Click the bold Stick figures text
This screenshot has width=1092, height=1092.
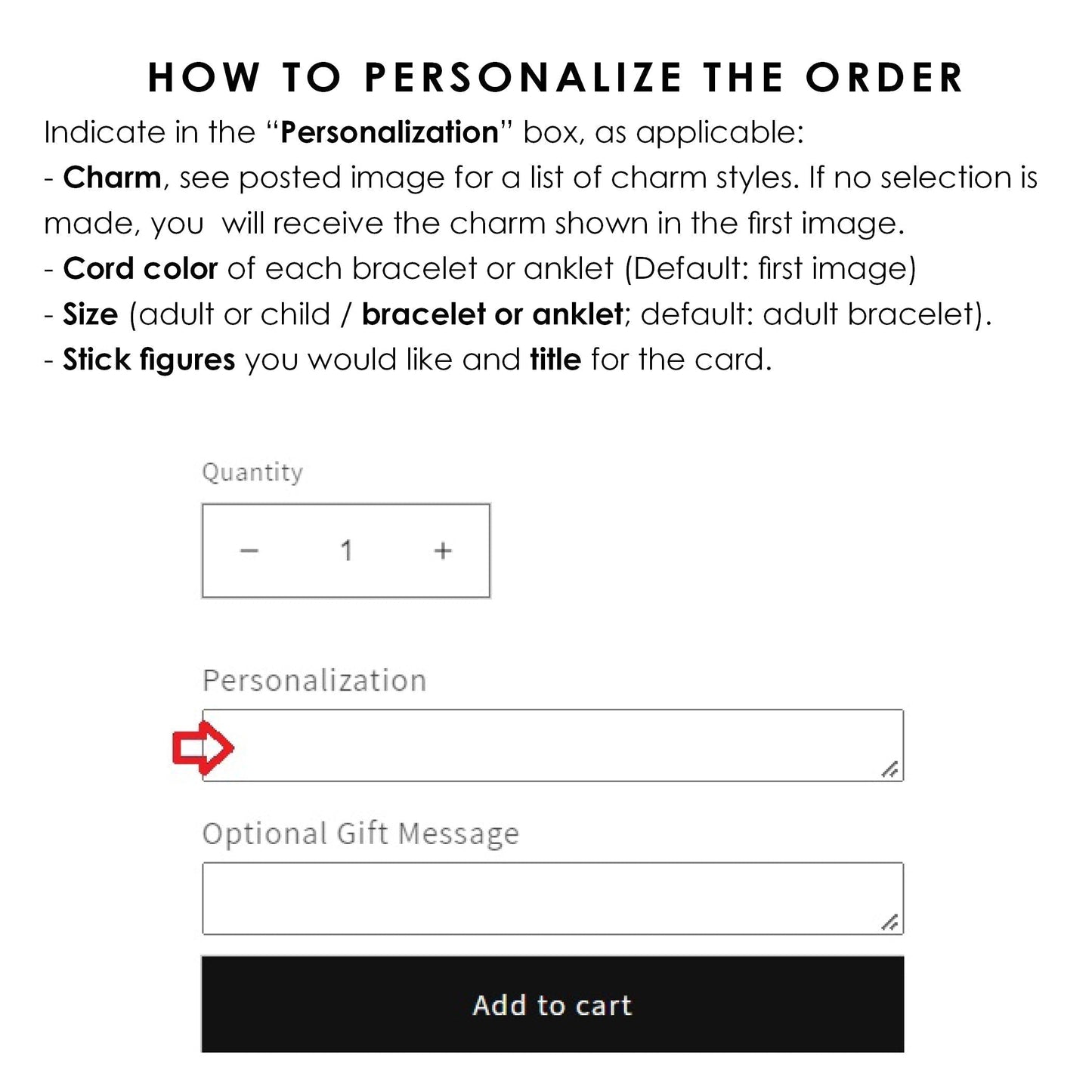point(149,360)
